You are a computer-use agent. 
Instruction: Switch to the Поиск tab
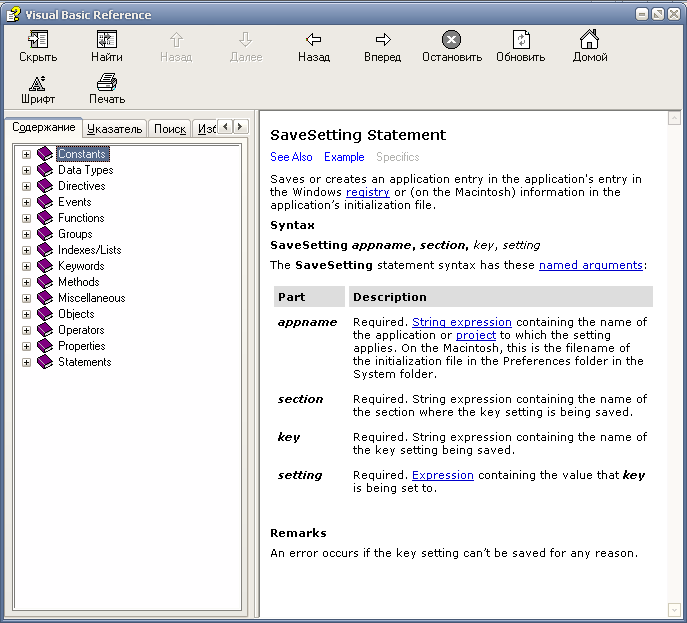170,129
